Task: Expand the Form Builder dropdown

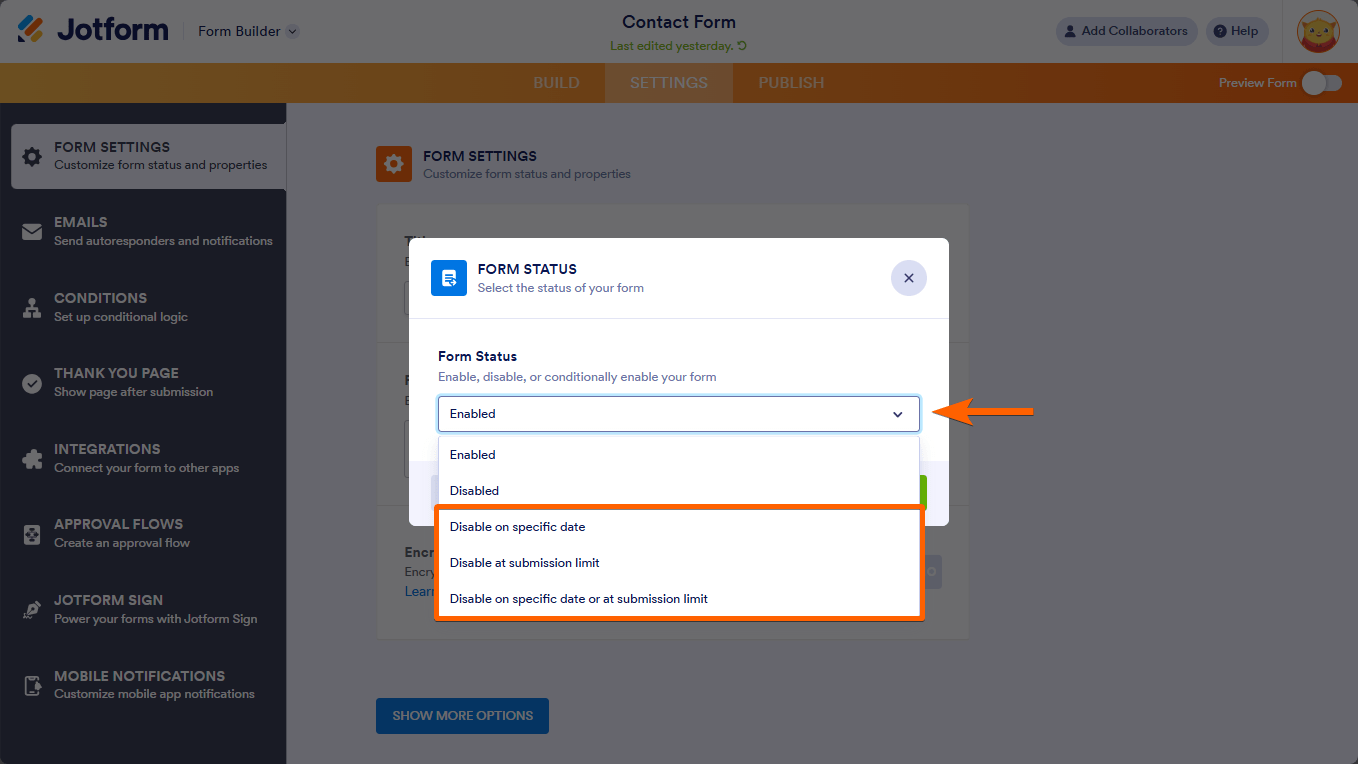Action: point(292,31)
